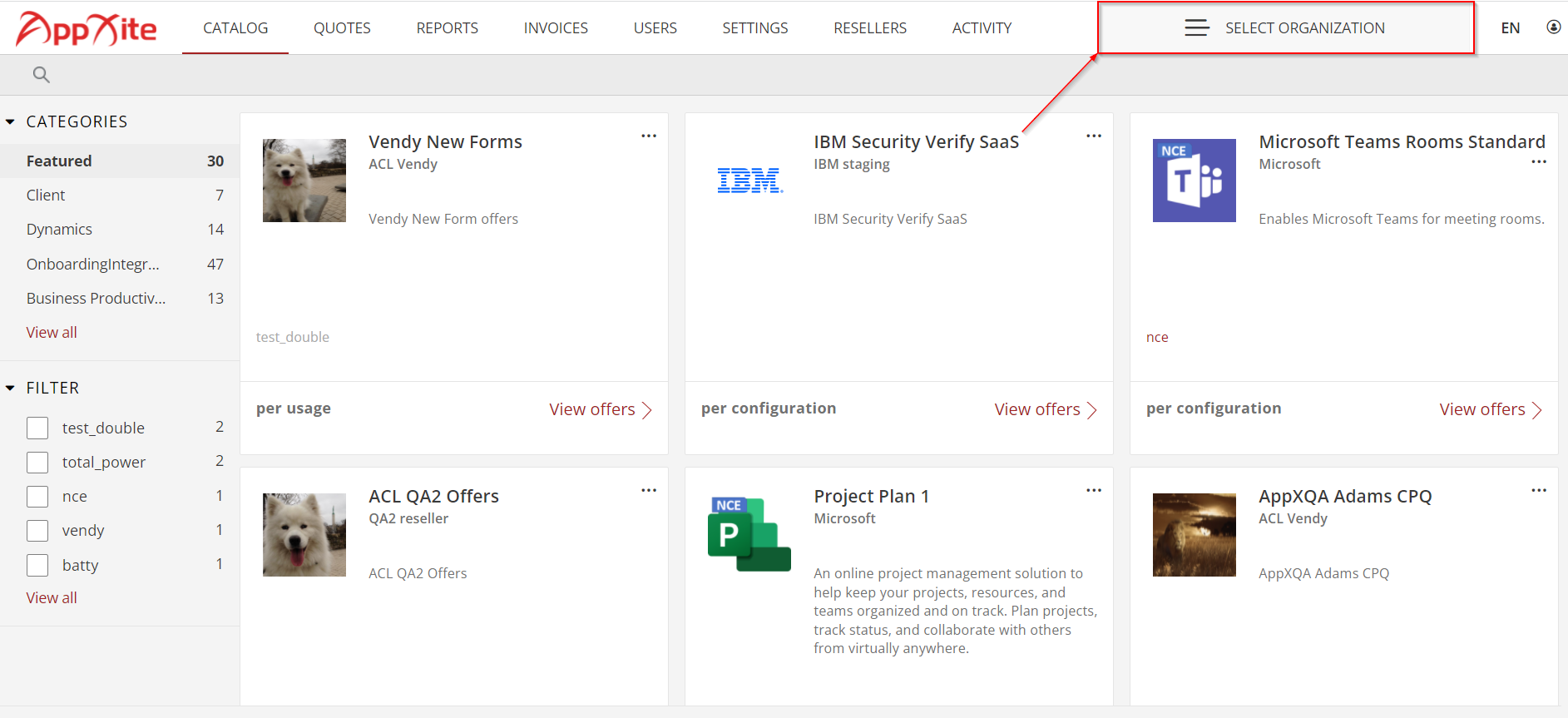This screenshot has width=1568, height=718.
Task: Click the Microsoft Teams NCE logo
Action: pos(1195,181)
